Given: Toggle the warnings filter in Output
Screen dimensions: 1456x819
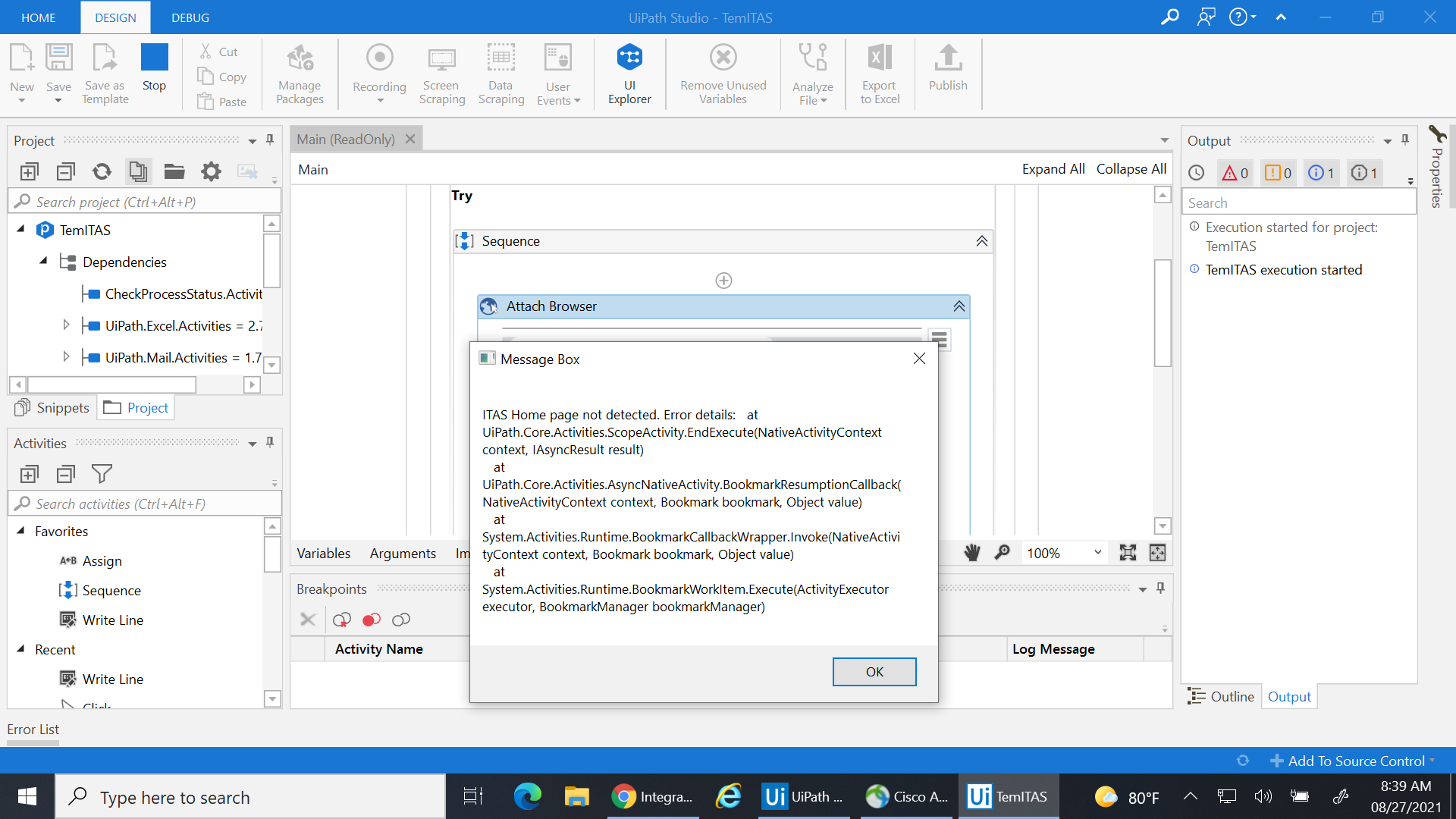Looking at the screenshot, I should pos(1279,173).
